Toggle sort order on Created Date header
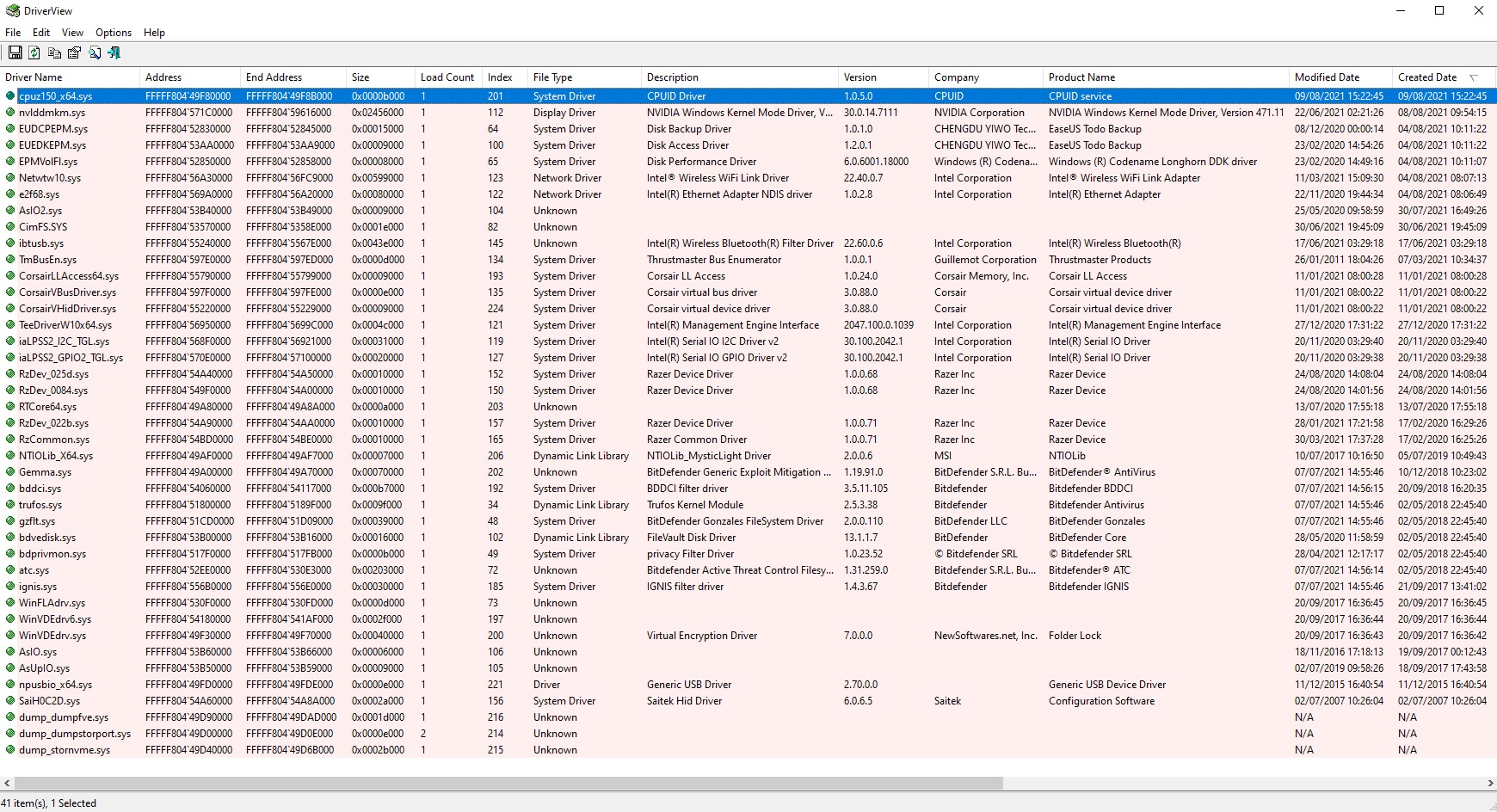The width and height of the screenshot is (1497, 812). pyautogui.click(x=1445, y=77)
